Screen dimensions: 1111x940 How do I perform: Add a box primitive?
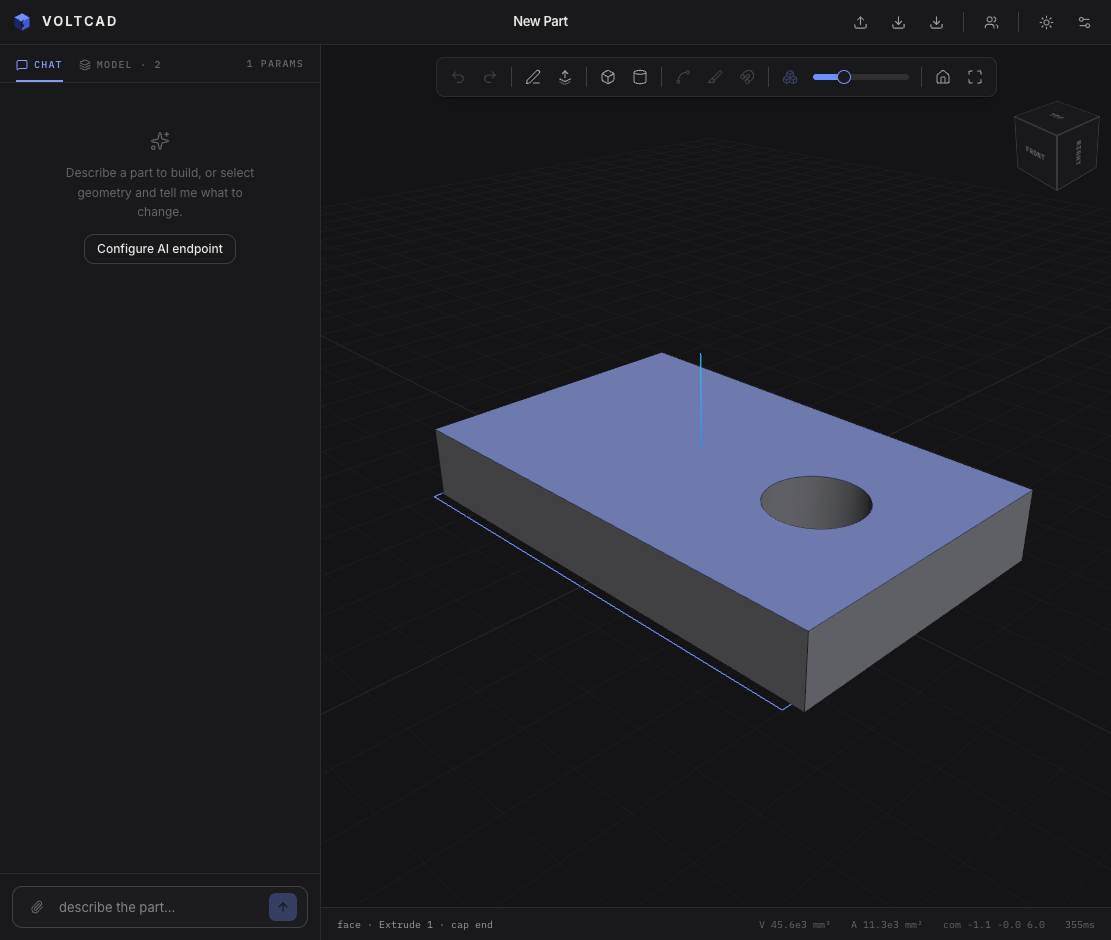click(608, 77)
